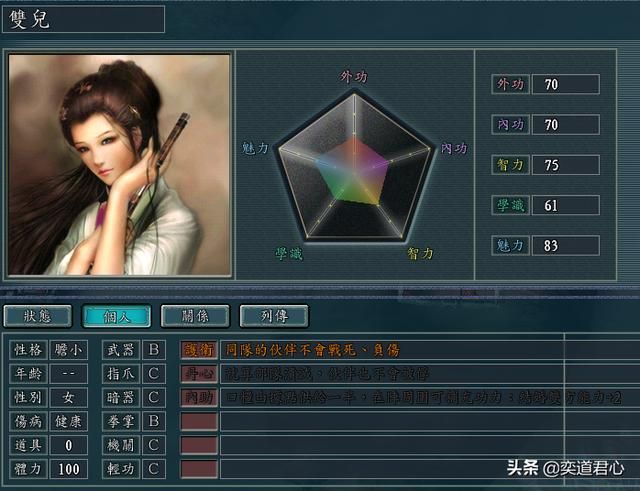Screen dimensions: 640x491
Task: Click the empty skill slot in the 機關 row
Action: (x=199, y=445)
